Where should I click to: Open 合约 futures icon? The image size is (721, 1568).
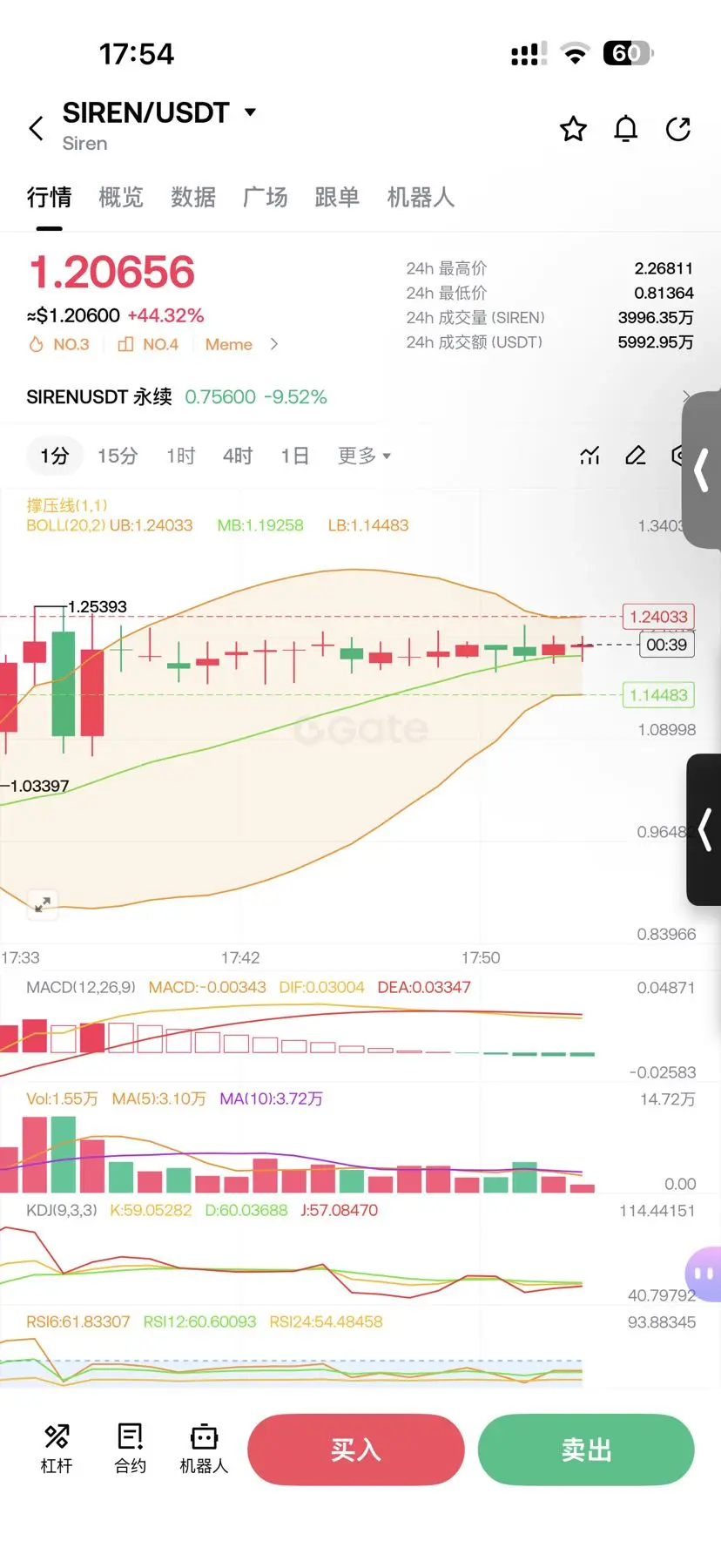click(x=131, y=1449)
